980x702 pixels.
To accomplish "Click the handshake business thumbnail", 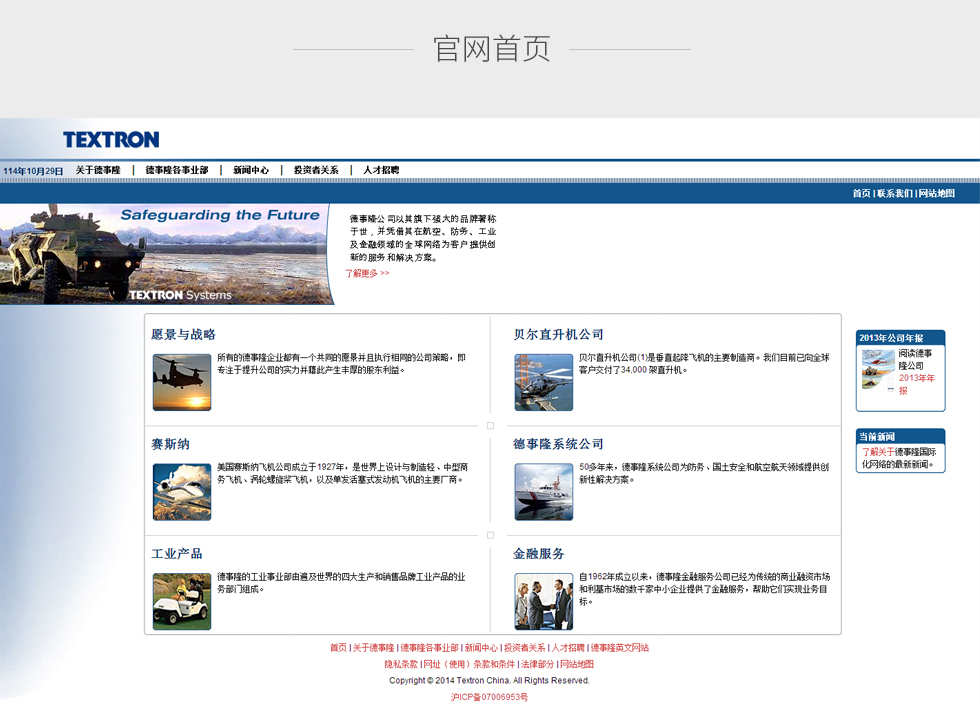I will [x=544, y=601].
